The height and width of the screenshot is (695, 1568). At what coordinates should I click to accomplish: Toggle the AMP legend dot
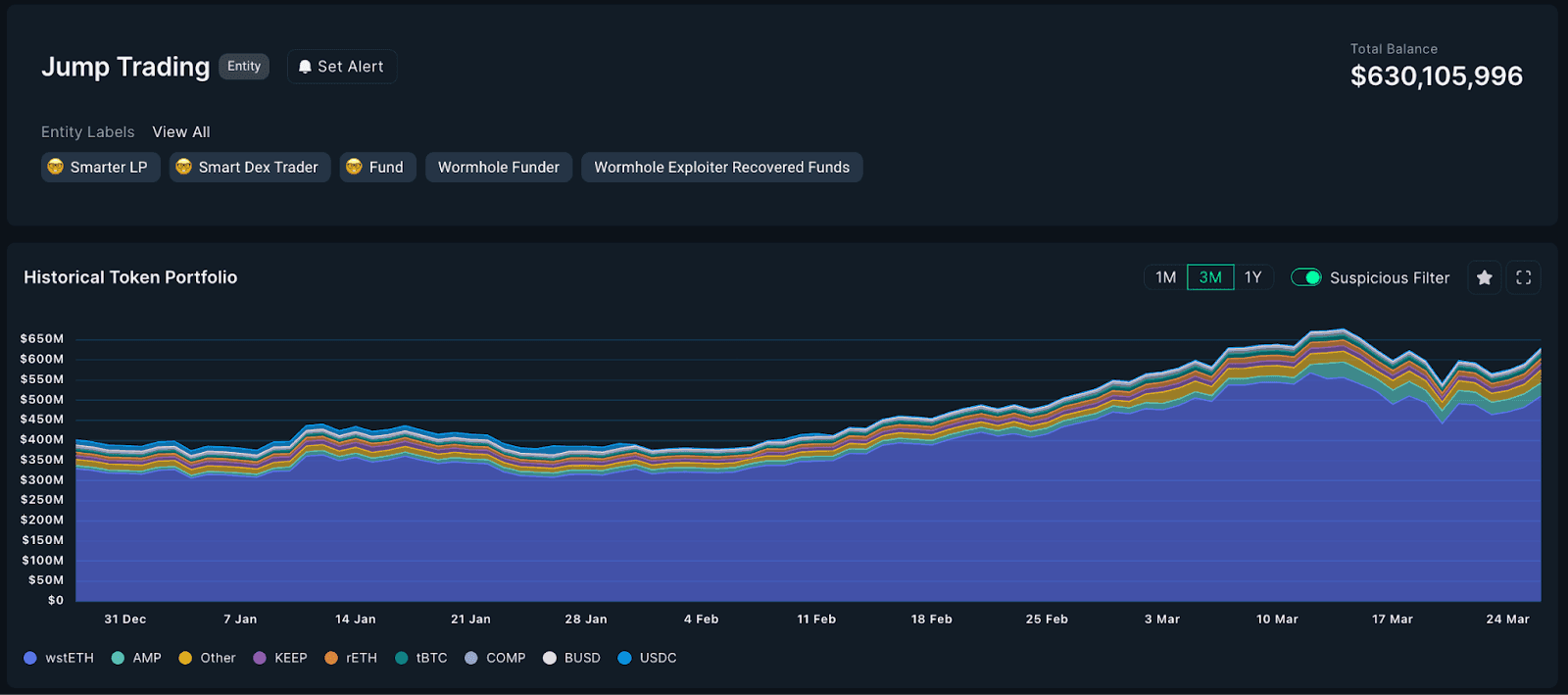coord(118,658)
